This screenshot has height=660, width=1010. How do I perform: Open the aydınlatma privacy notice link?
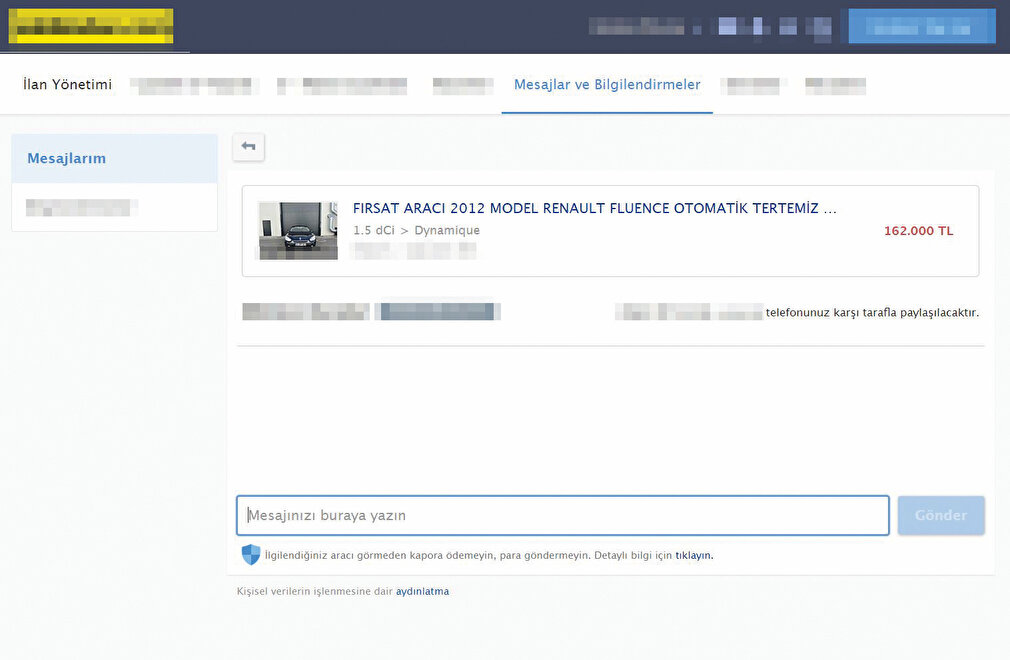click(x=422, y=591)
